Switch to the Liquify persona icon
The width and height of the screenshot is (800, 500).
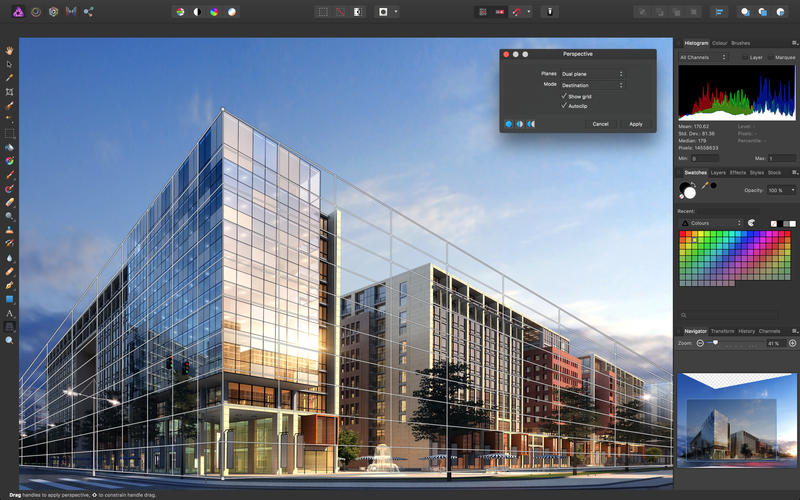pyautogui.click(x=34, y=11)
